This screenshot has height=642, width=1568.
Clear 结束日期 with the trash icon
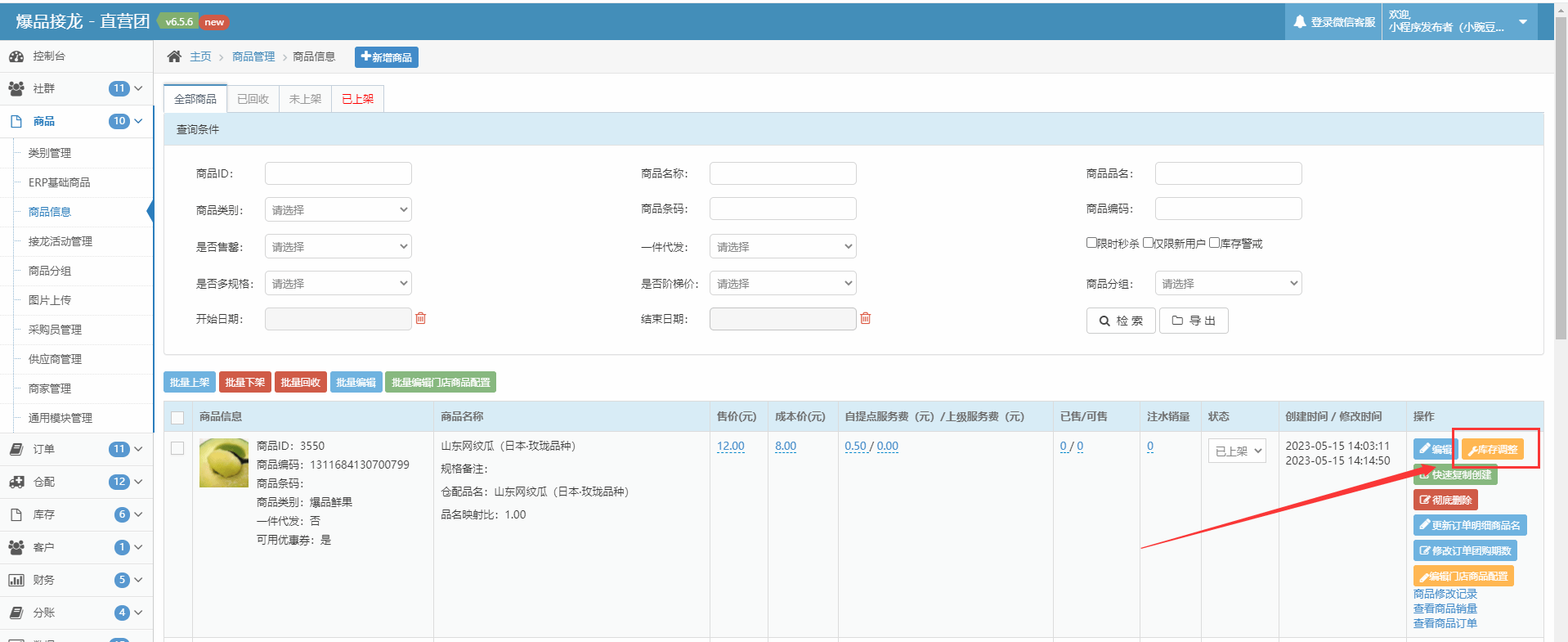coord(866,318)
